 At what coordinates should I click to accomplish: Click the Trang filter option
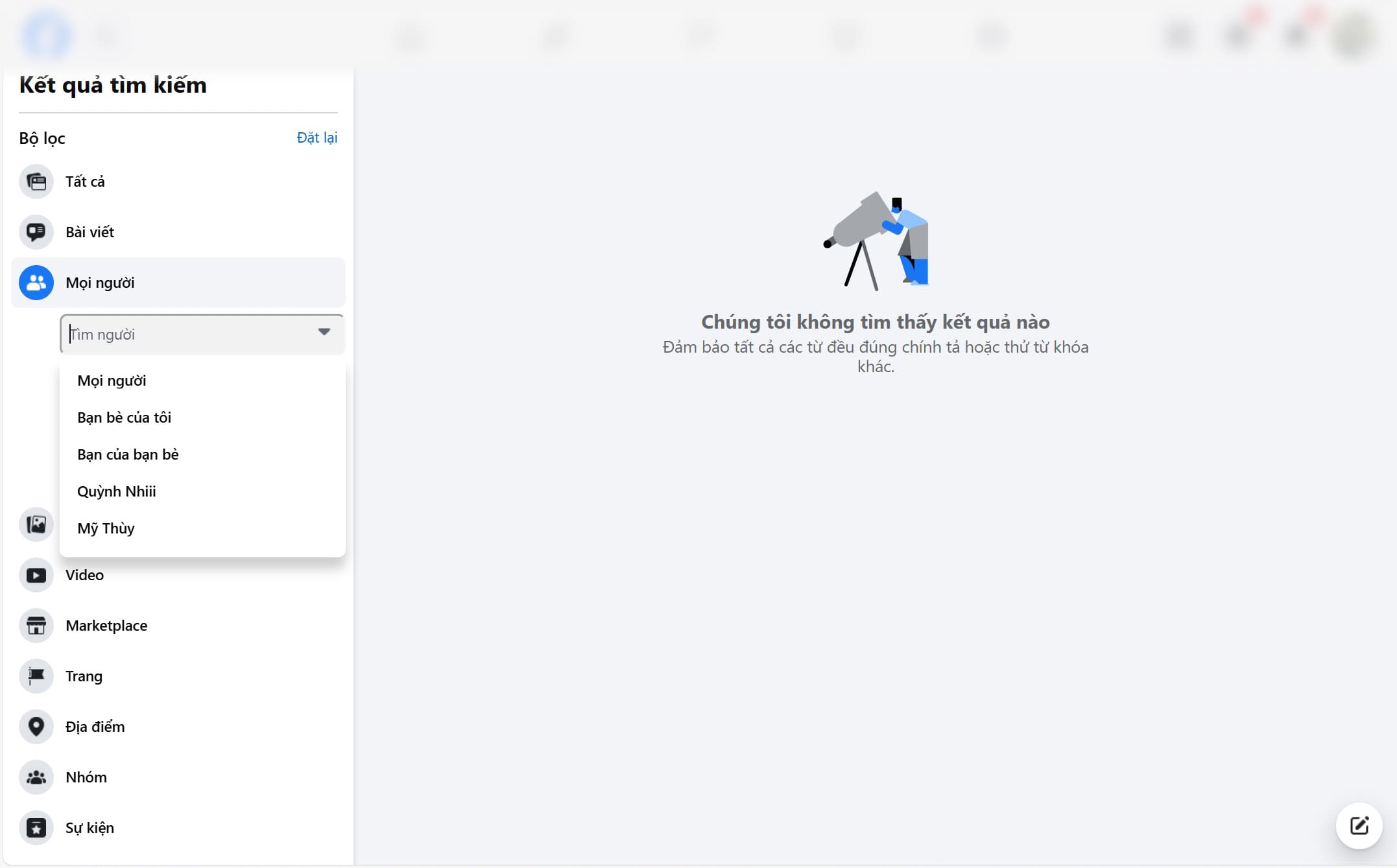(84, 676)
